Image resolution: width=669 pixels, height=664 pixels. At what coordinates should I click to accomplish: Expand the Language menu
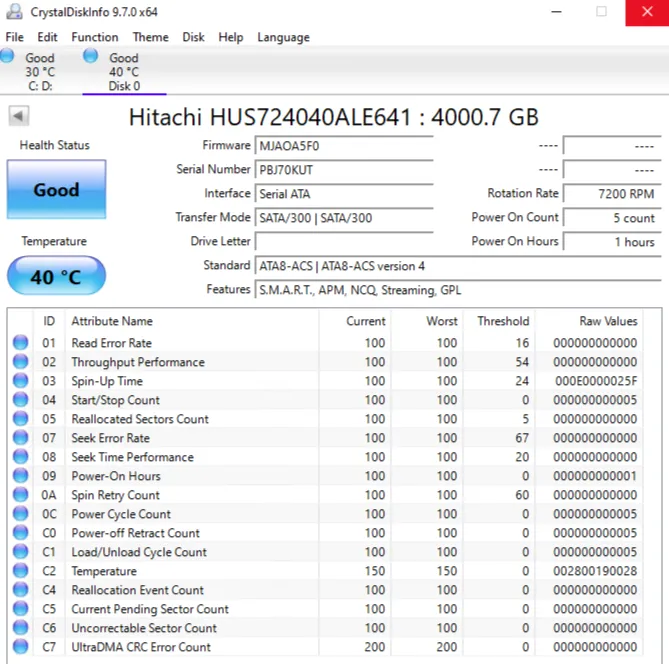tap(283, 37)
